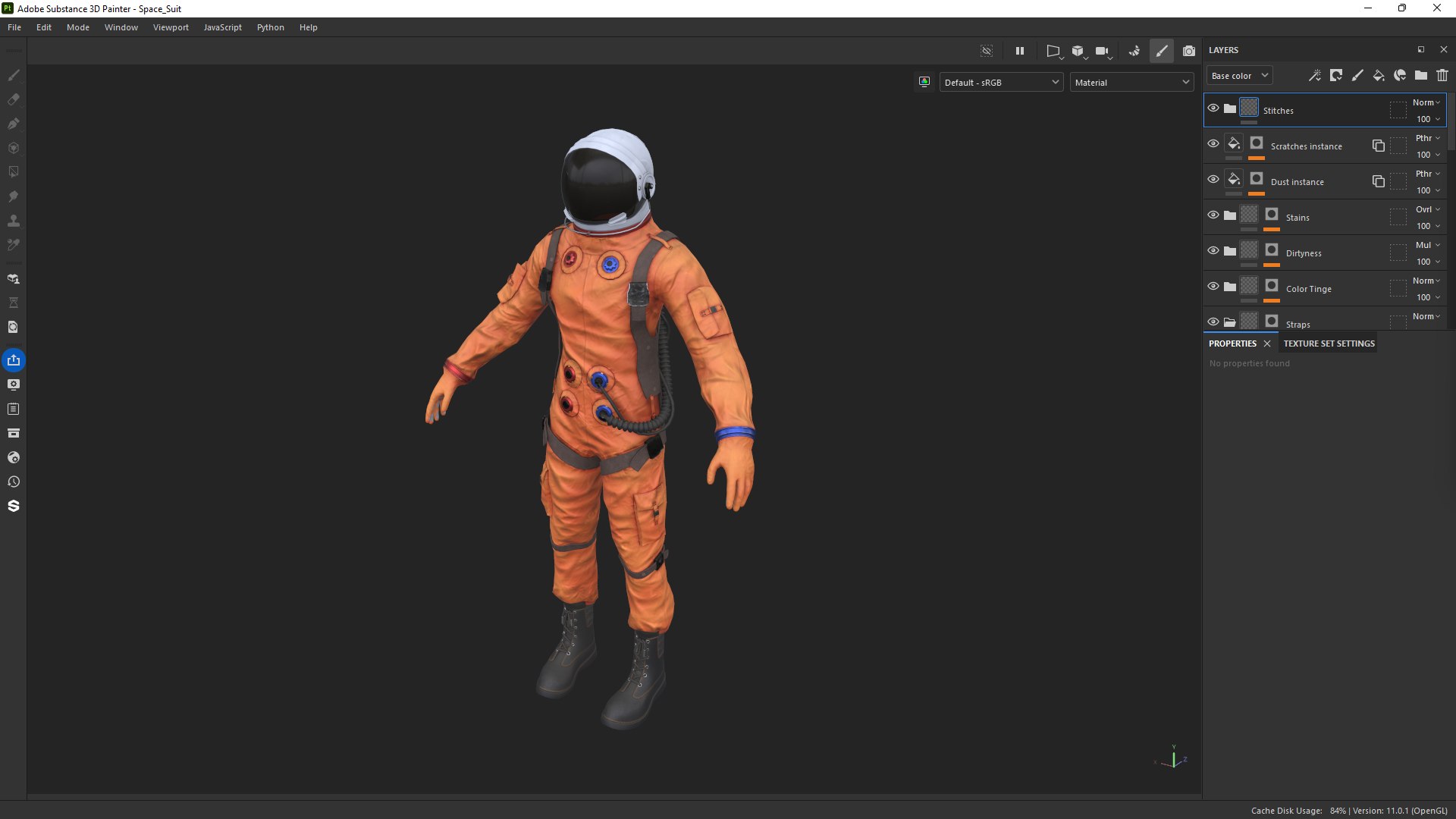The width and height of the screenshot is (1456, 819).
Task: Click the Dirtyness layer mask thumbnail
Action: coord(1272,250)
